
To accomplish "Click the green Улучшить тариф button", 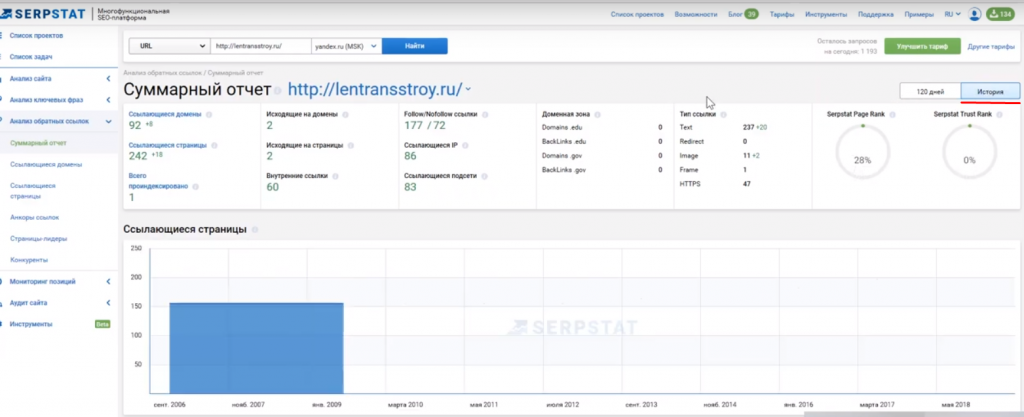I will [x=923, y=46].
